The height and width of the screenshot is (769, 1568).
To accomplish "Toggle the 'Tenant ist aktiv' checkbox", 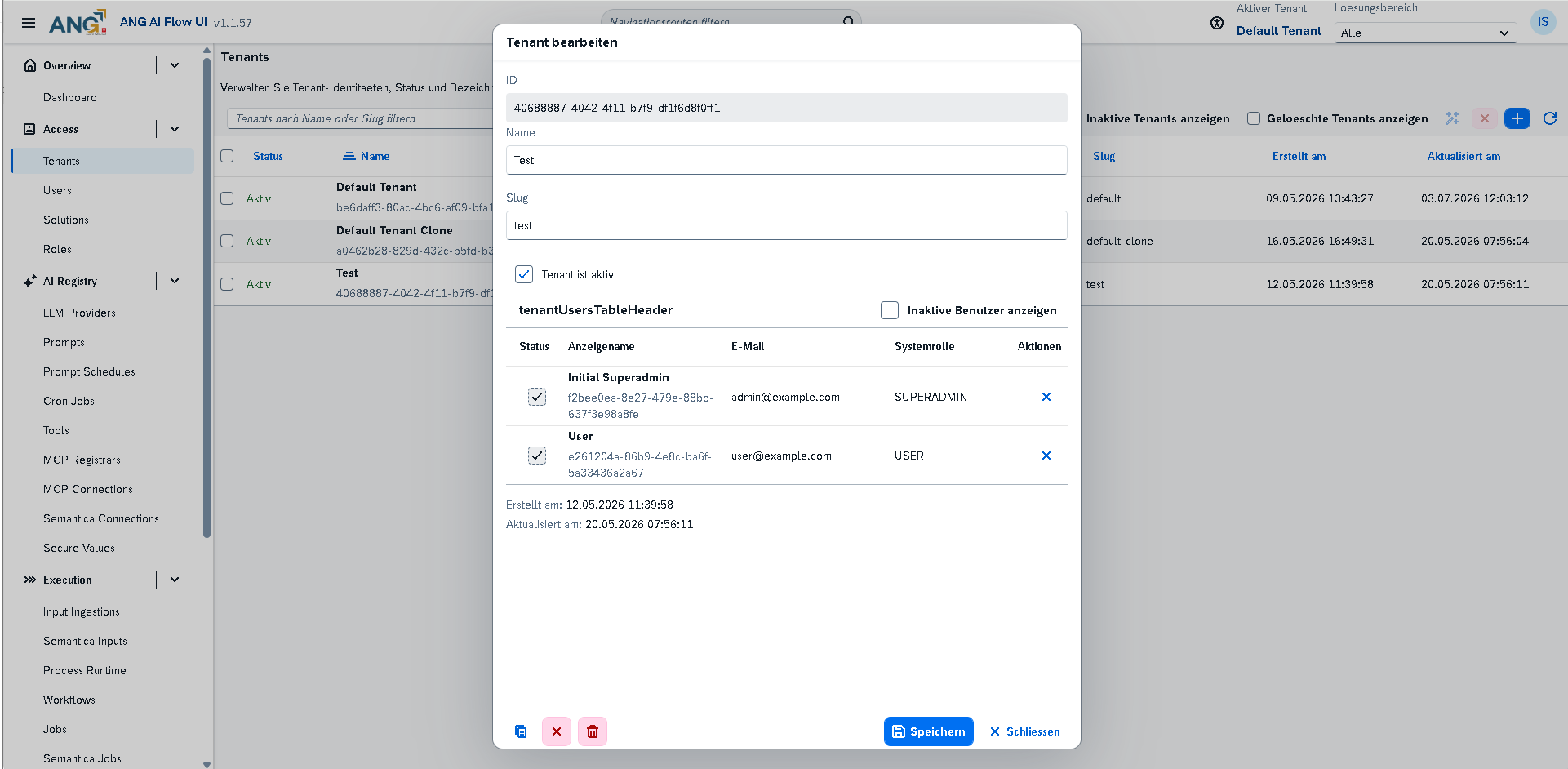I will click(524, 274).
